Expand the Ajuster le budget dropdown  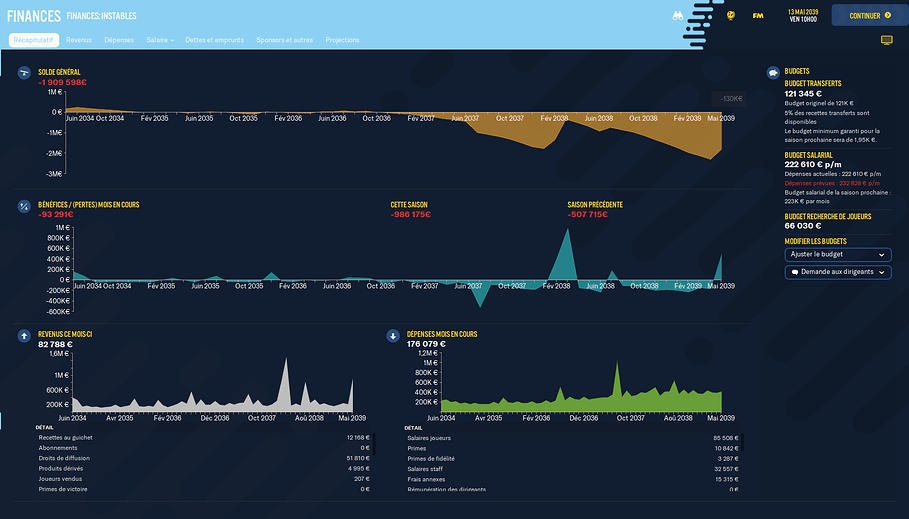(x=837, y=255)
